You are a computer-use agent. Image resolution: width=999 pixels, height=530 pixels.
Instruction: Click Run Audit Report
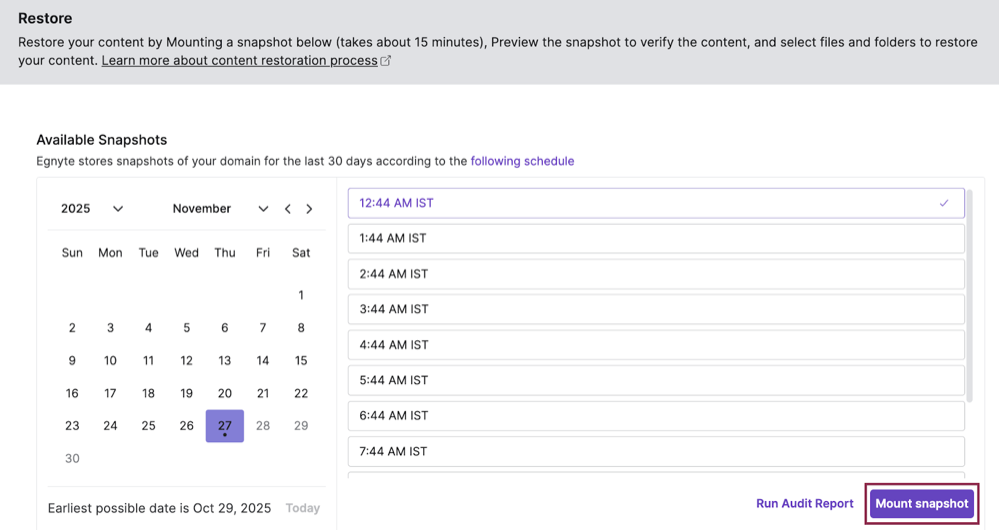click(804, 504)
